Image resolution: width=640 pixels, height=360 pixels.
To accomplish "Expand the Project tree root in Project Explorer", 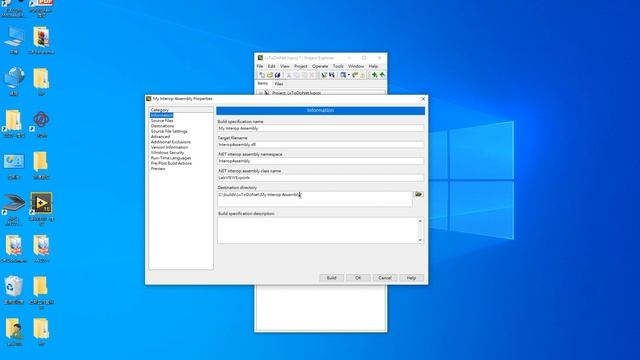I will pos(260,93).
